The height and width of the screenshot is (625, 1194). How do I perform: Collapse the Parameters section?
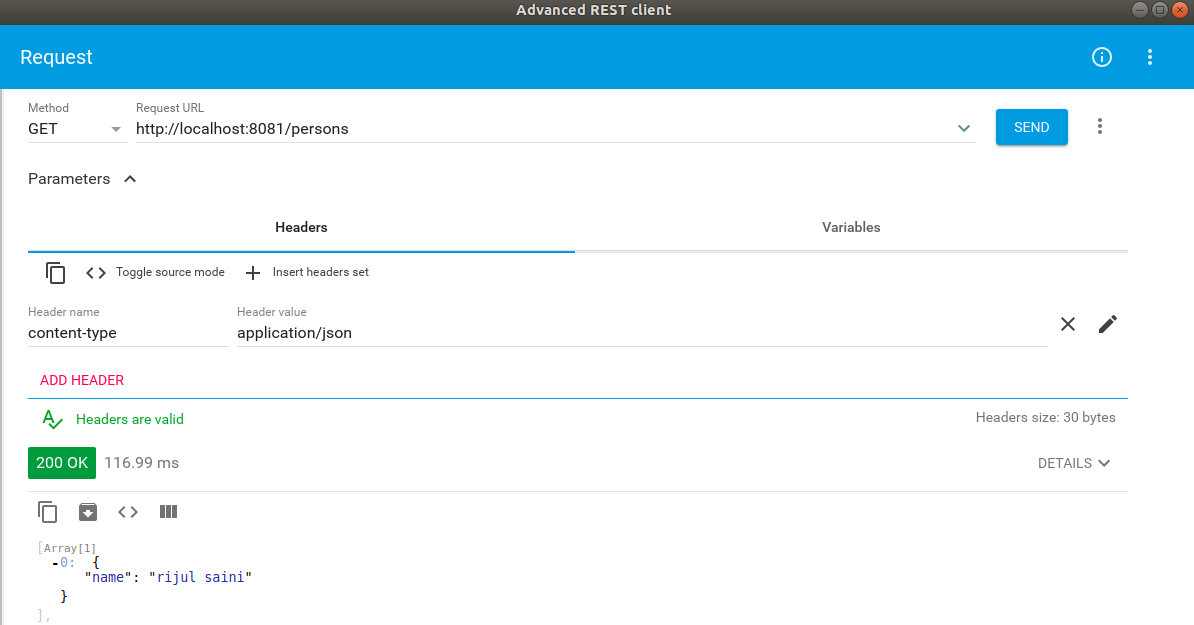point(129,179)
